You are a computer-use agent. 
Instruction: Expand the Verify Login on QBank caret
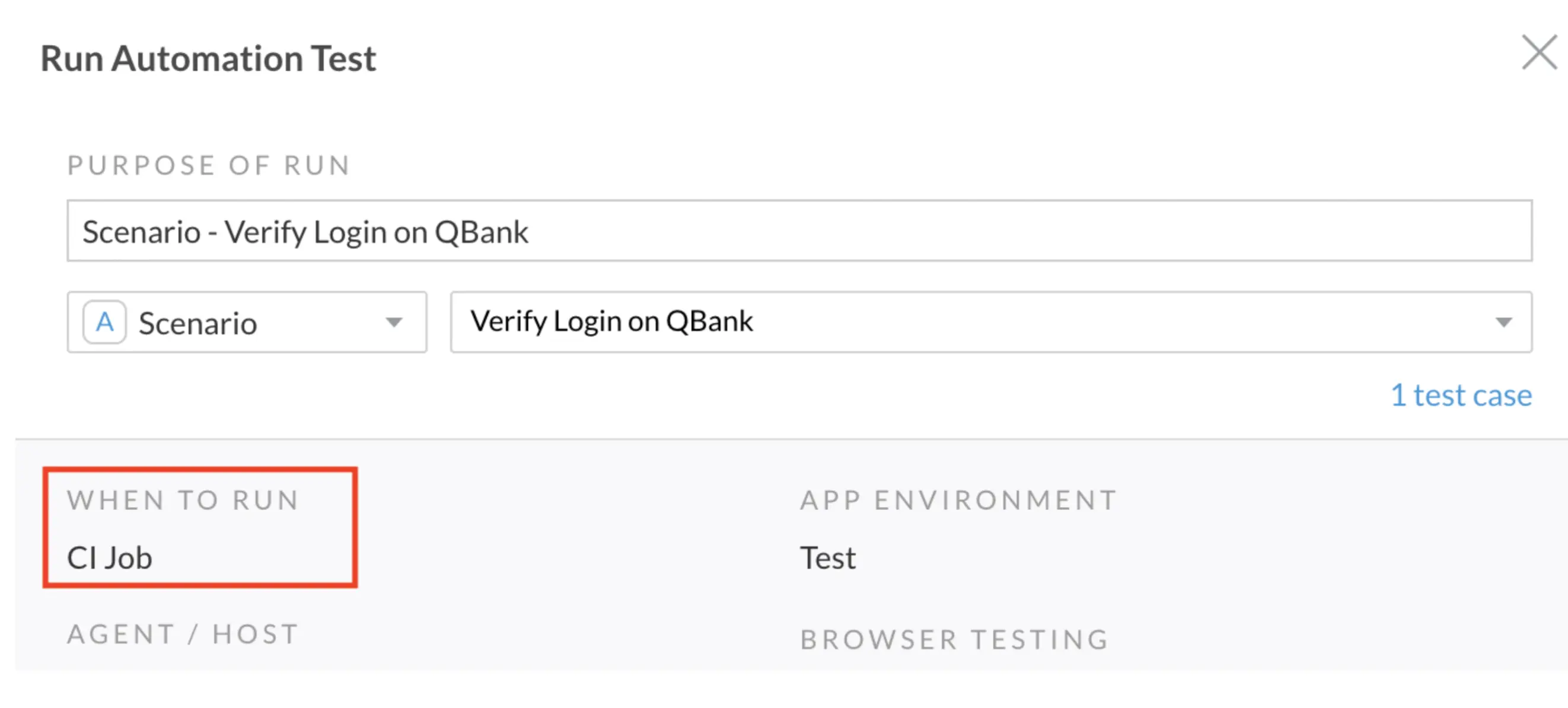(1503, 322)
